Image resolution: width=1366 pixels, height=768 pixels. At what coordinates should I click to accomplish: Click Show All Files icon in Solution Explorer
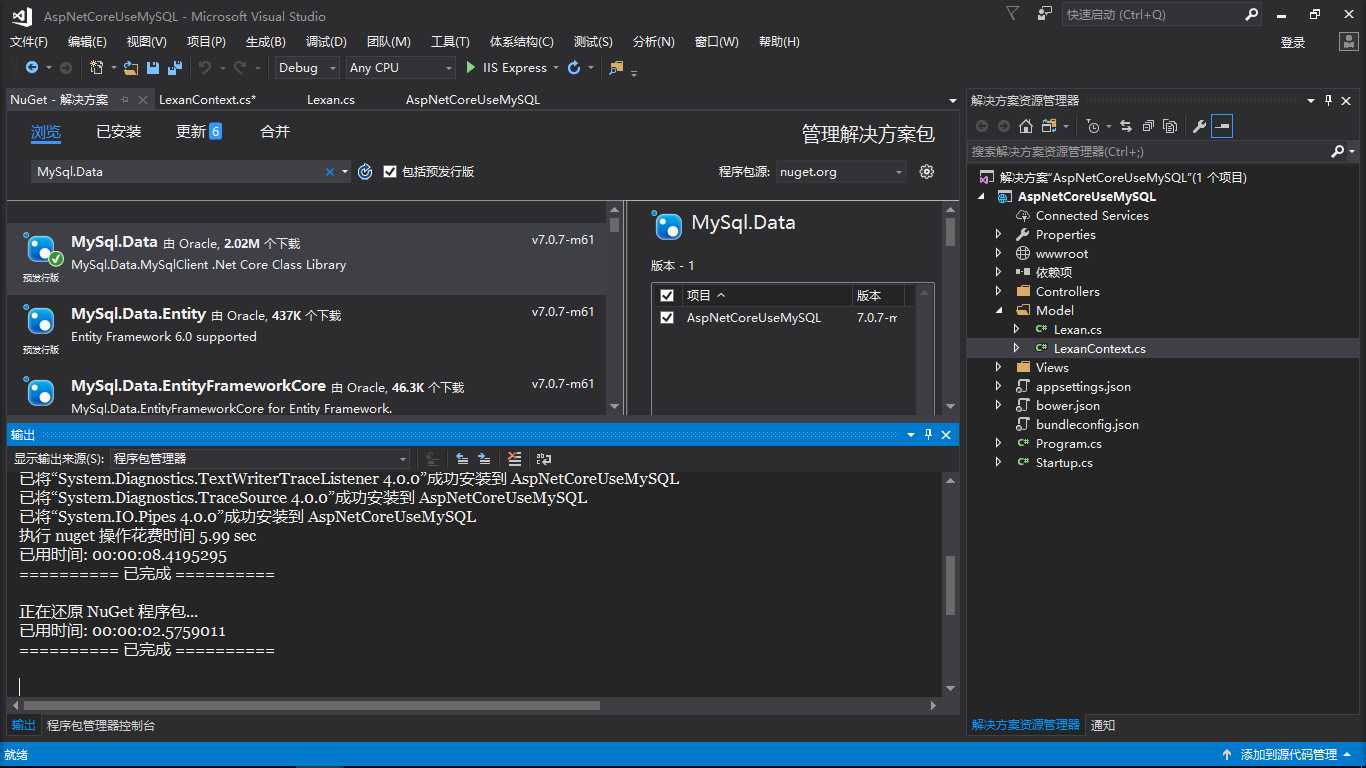(x=1170, y=126)
